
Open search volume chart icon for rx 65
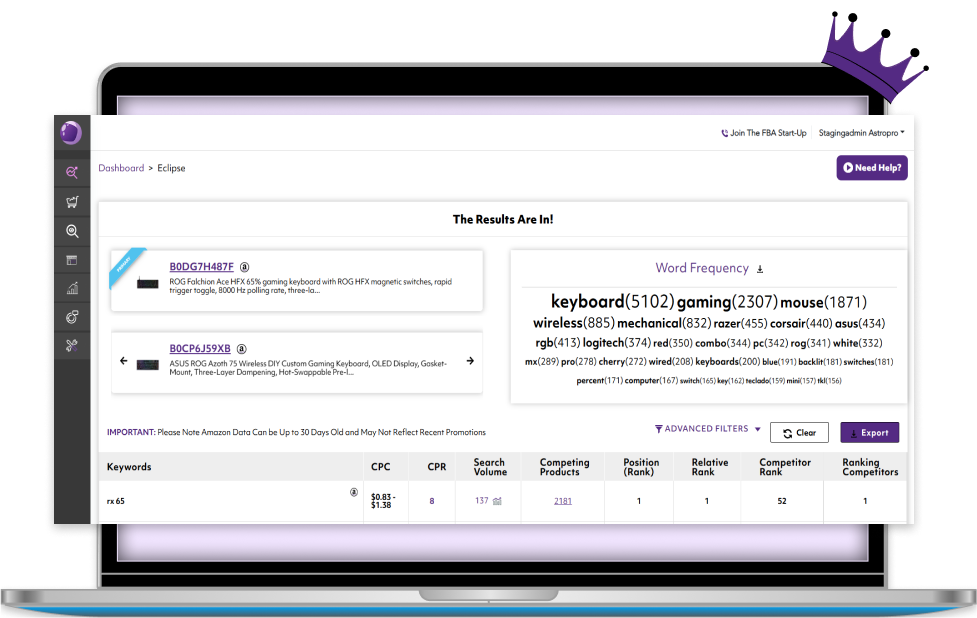(498, 501)
